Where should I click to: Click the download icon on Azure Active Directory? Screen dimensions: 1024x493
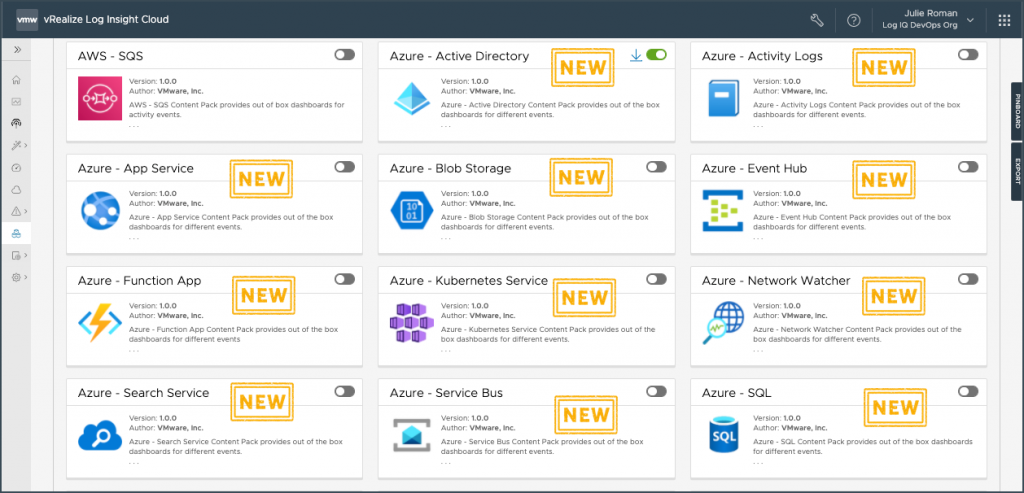(635, 55)
